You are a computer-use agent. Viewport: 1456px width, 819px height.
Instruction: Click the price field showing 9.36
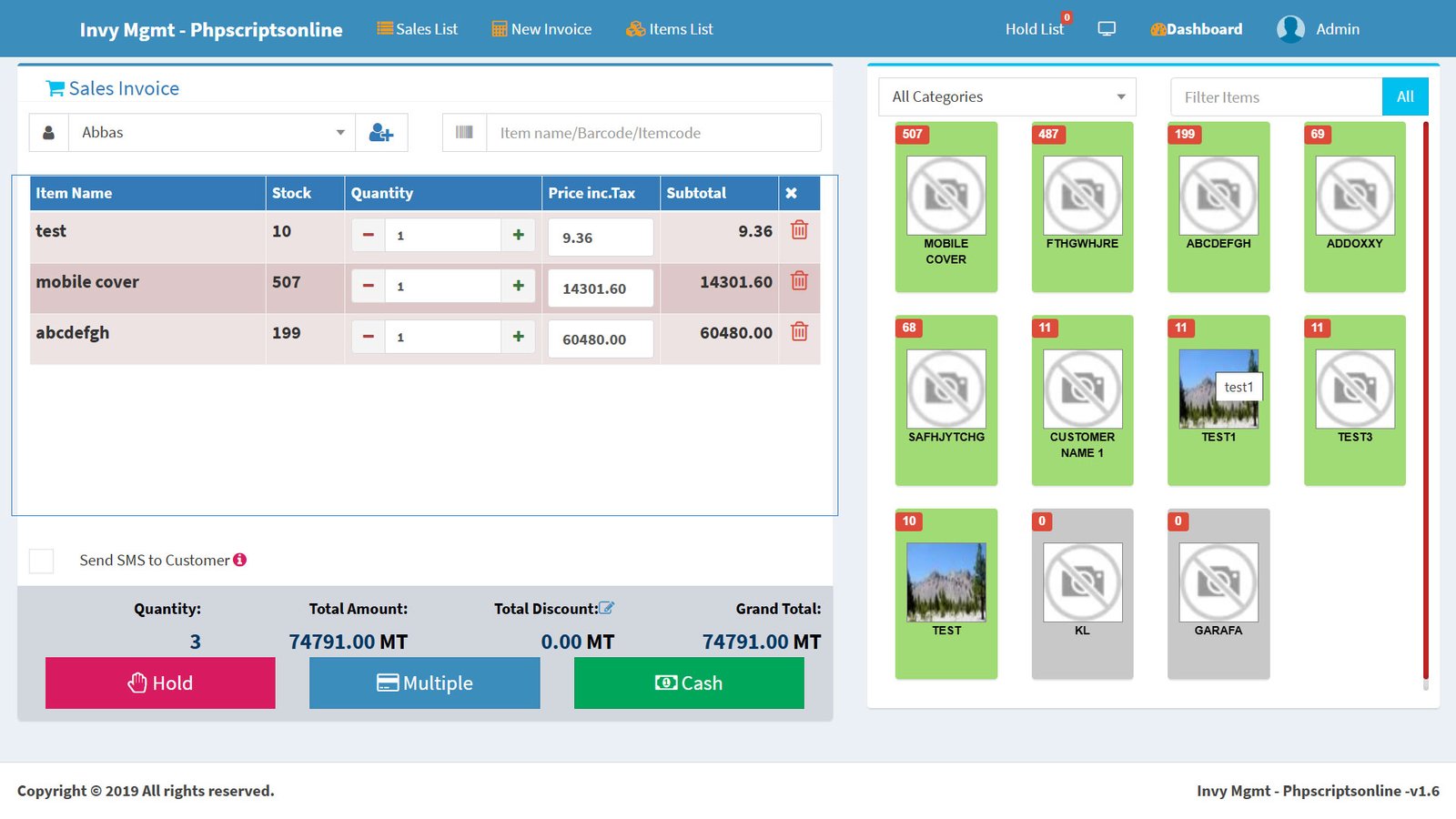click(x=601, y=238)
